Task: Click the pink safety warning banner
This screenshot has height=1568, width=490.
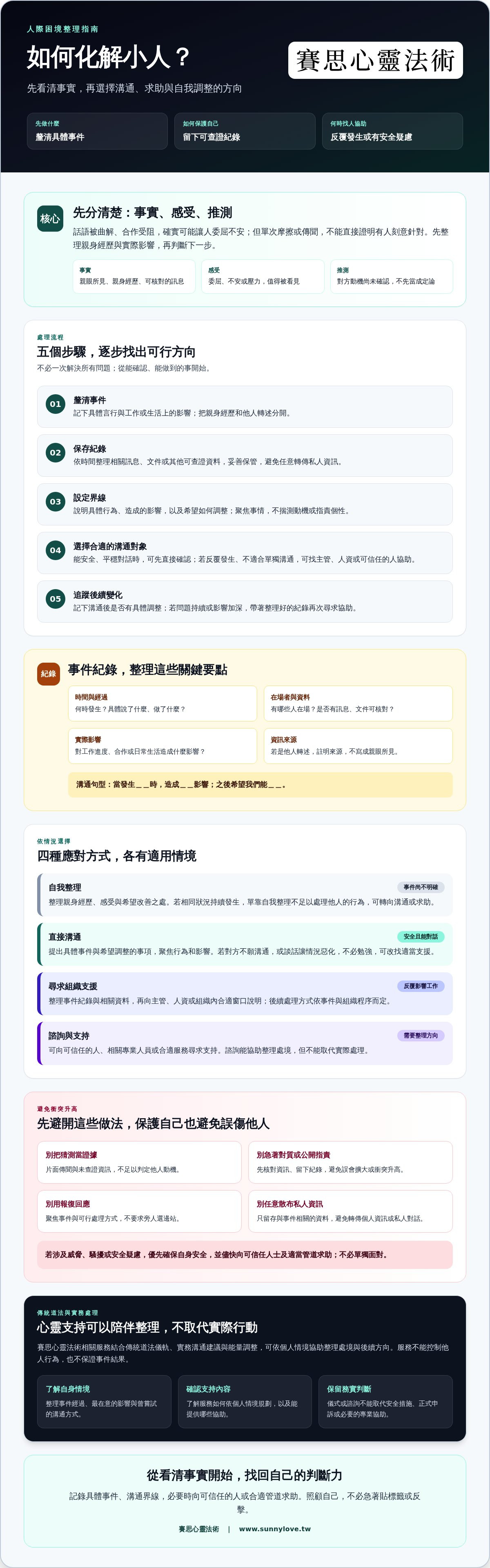Action: [x=245, y=1255]
